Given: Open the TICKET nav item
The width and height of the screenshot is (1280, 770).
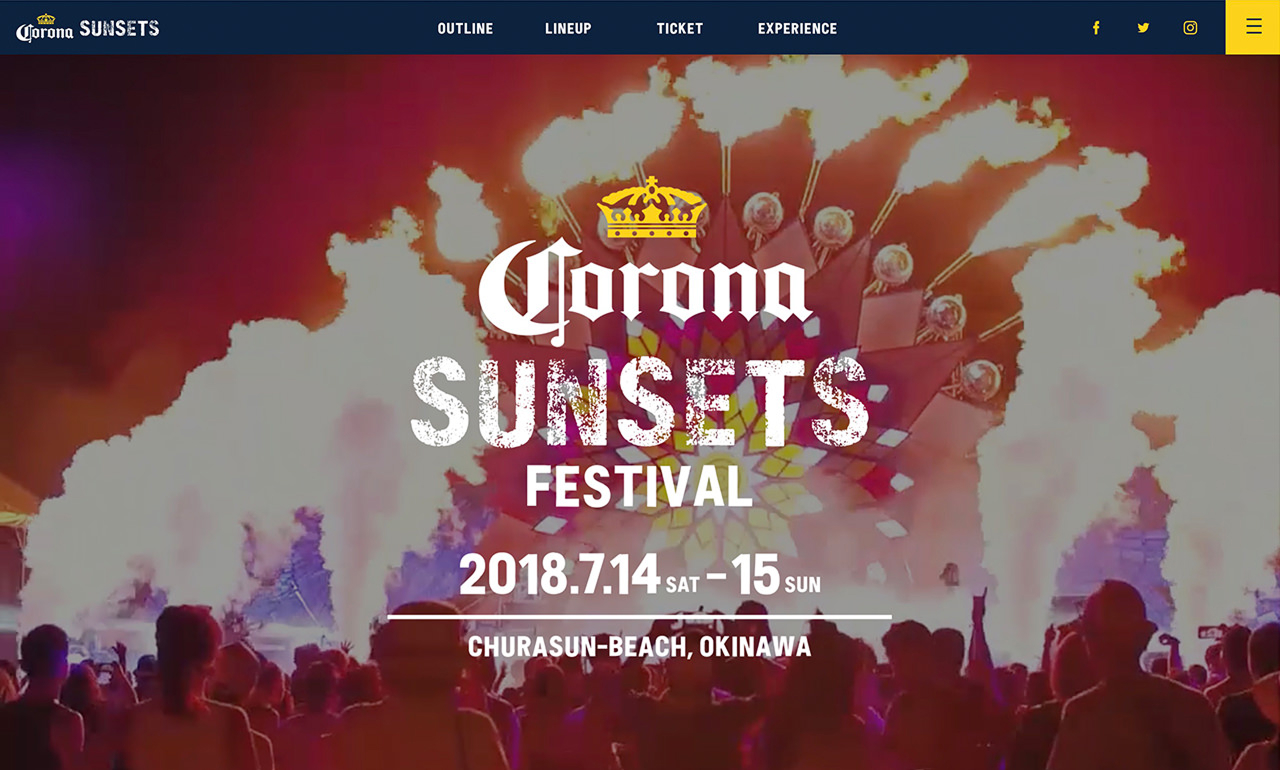Looking at the screenshot, I should (x=680, y=28).
